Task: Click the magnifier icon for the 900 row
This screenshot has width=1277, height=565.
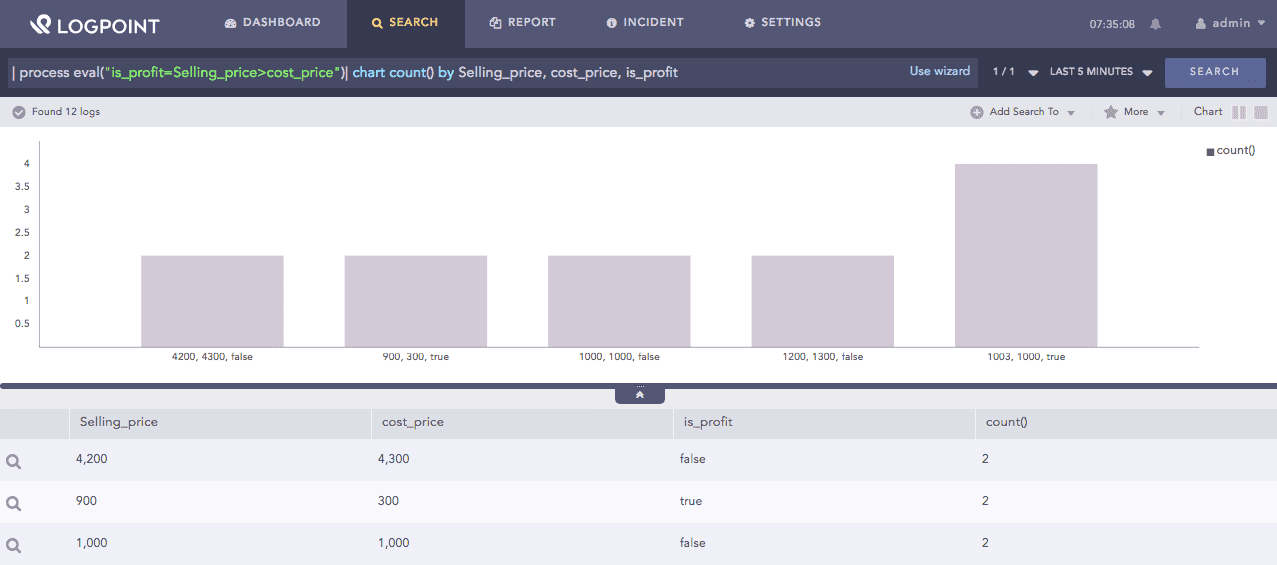Action: click(x=14, y=503)
